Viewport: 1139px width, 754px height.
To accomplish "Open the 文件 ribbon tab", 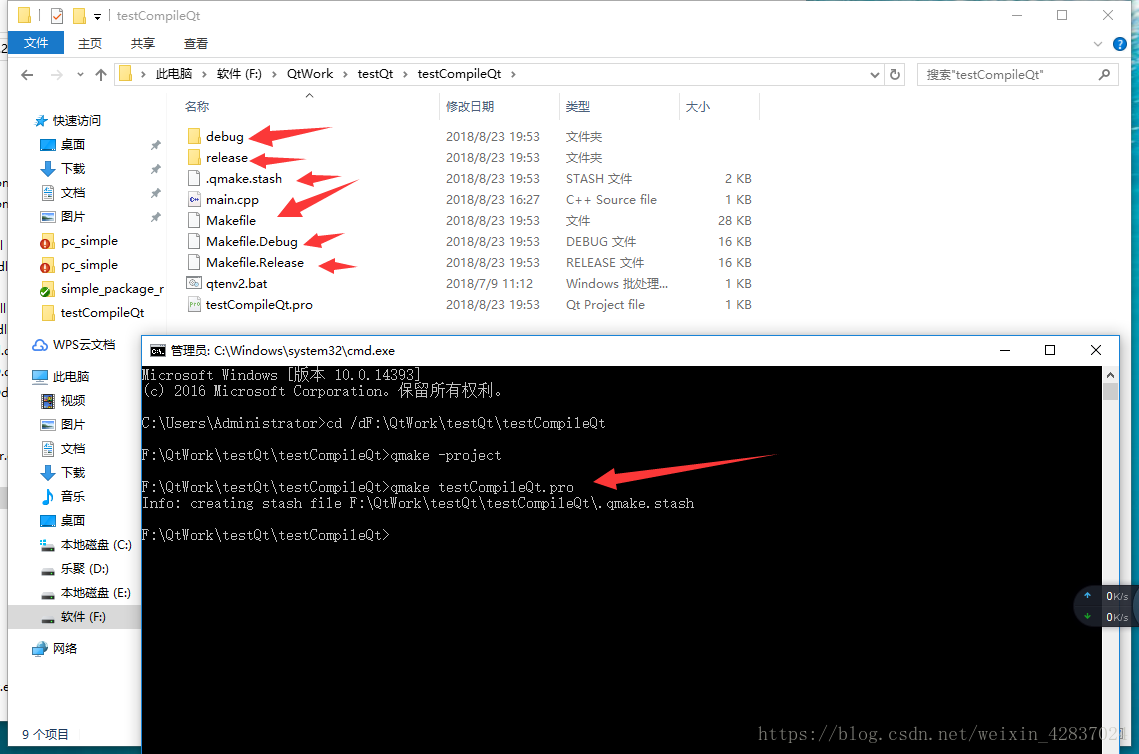I will 36,43.
